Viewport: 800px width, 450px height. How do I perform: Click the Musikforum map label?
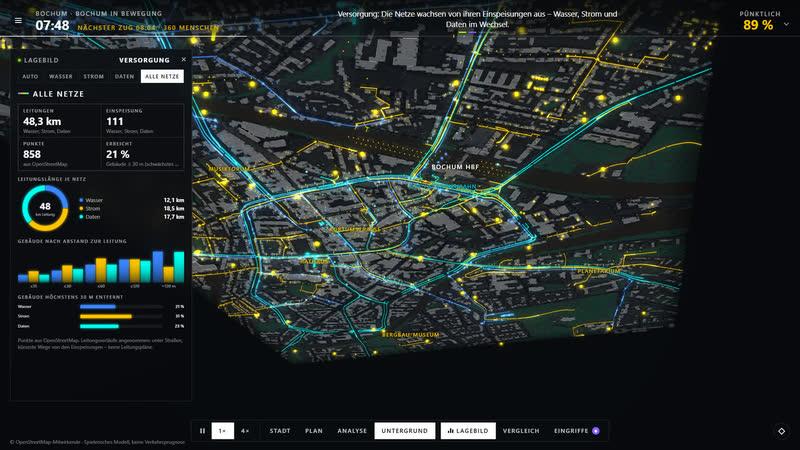(229, 169)
